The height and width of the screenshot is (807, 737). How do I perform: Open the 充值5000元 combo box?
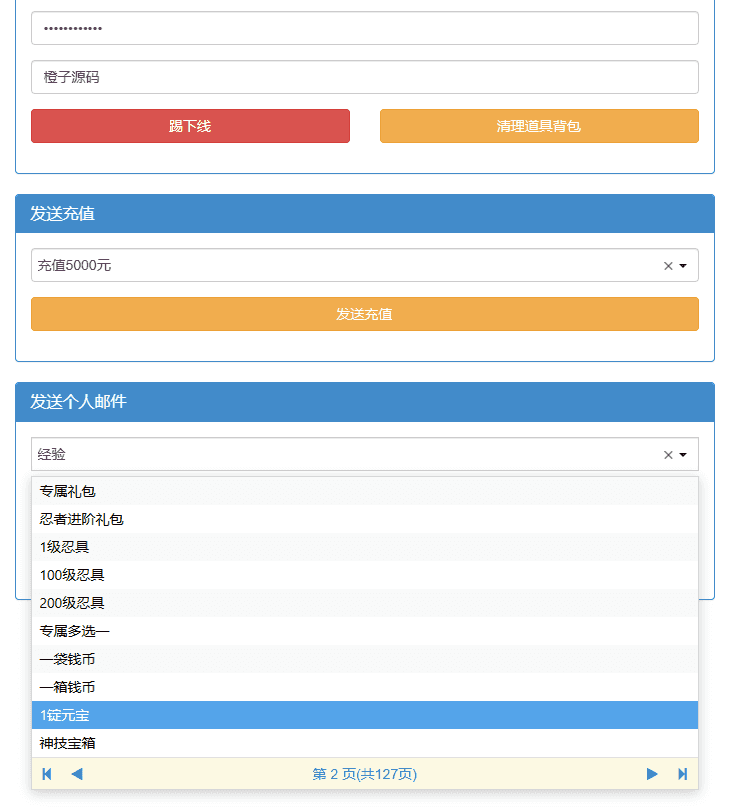pos(340,266)
